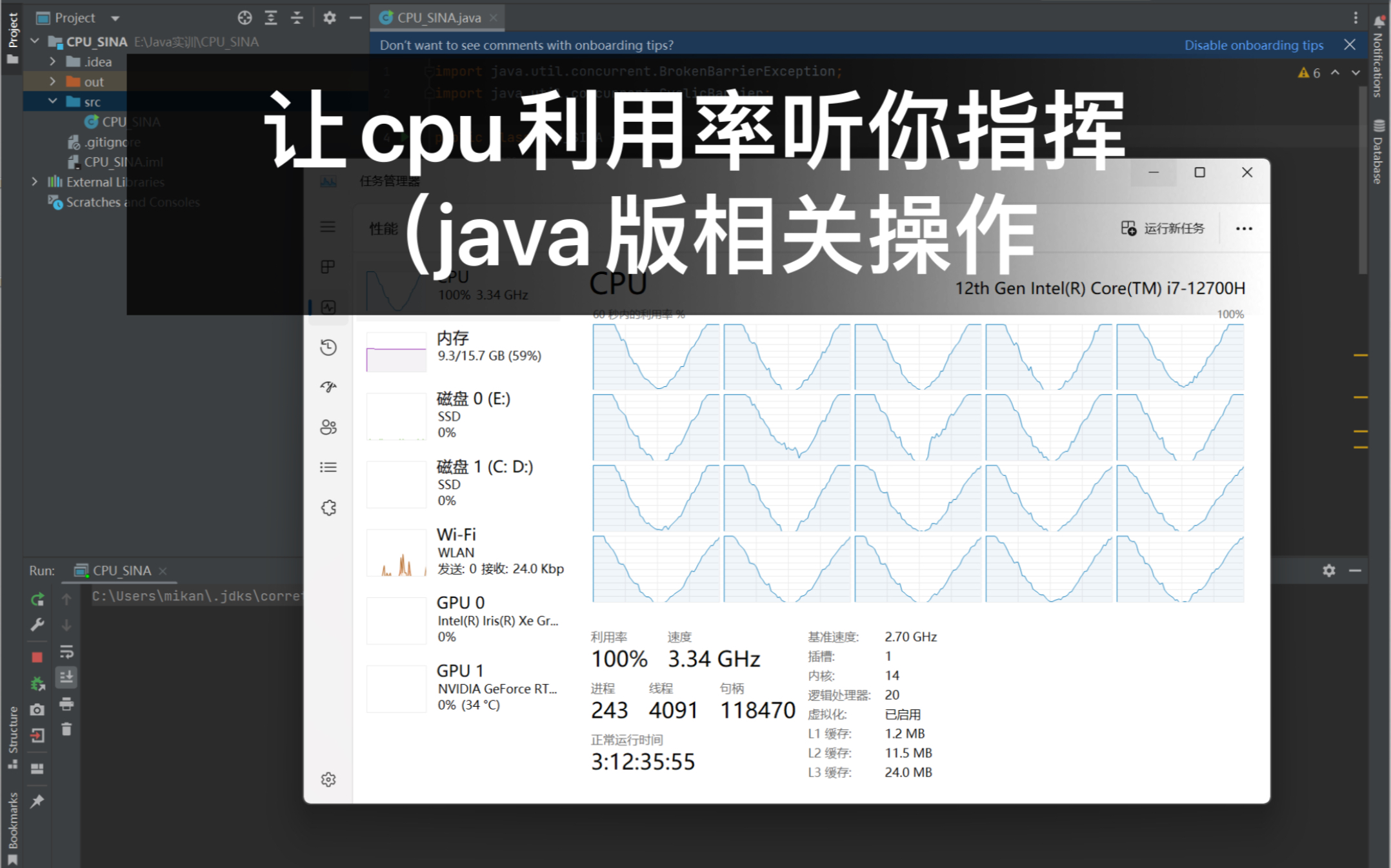Take a thread dump with the camera icon

coord(37,709)
